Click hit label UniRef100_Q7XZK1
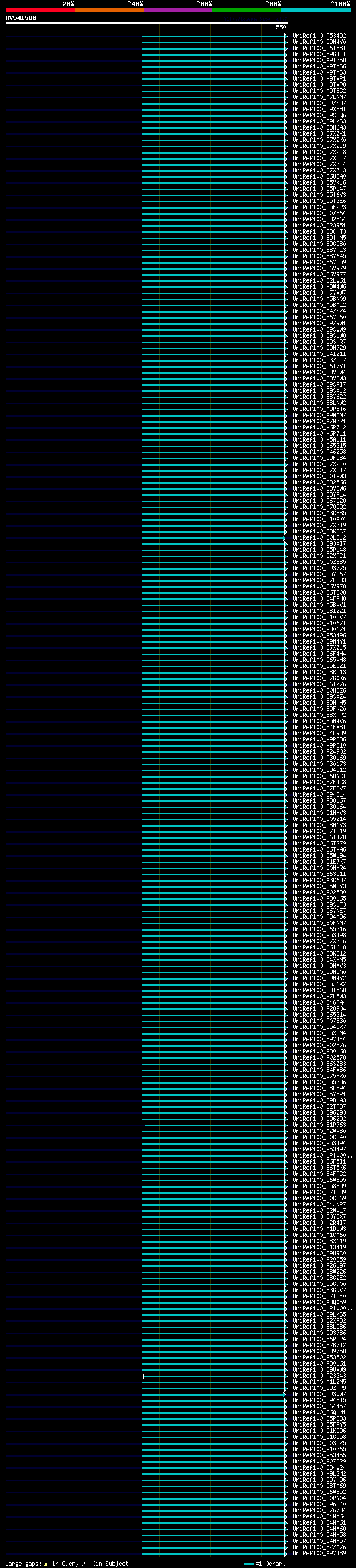 coord(319,134)
